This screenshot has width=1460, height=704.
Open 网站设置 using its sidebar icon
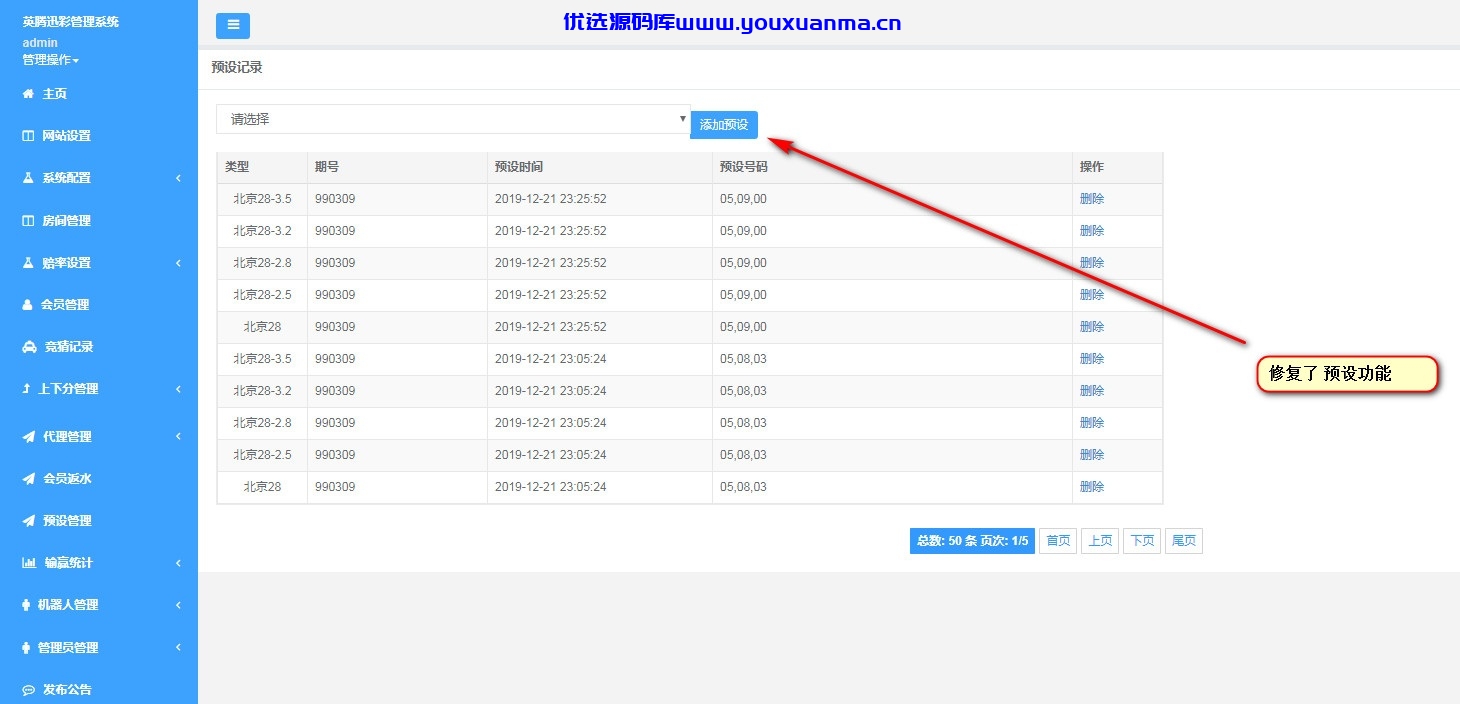(28, 136)
